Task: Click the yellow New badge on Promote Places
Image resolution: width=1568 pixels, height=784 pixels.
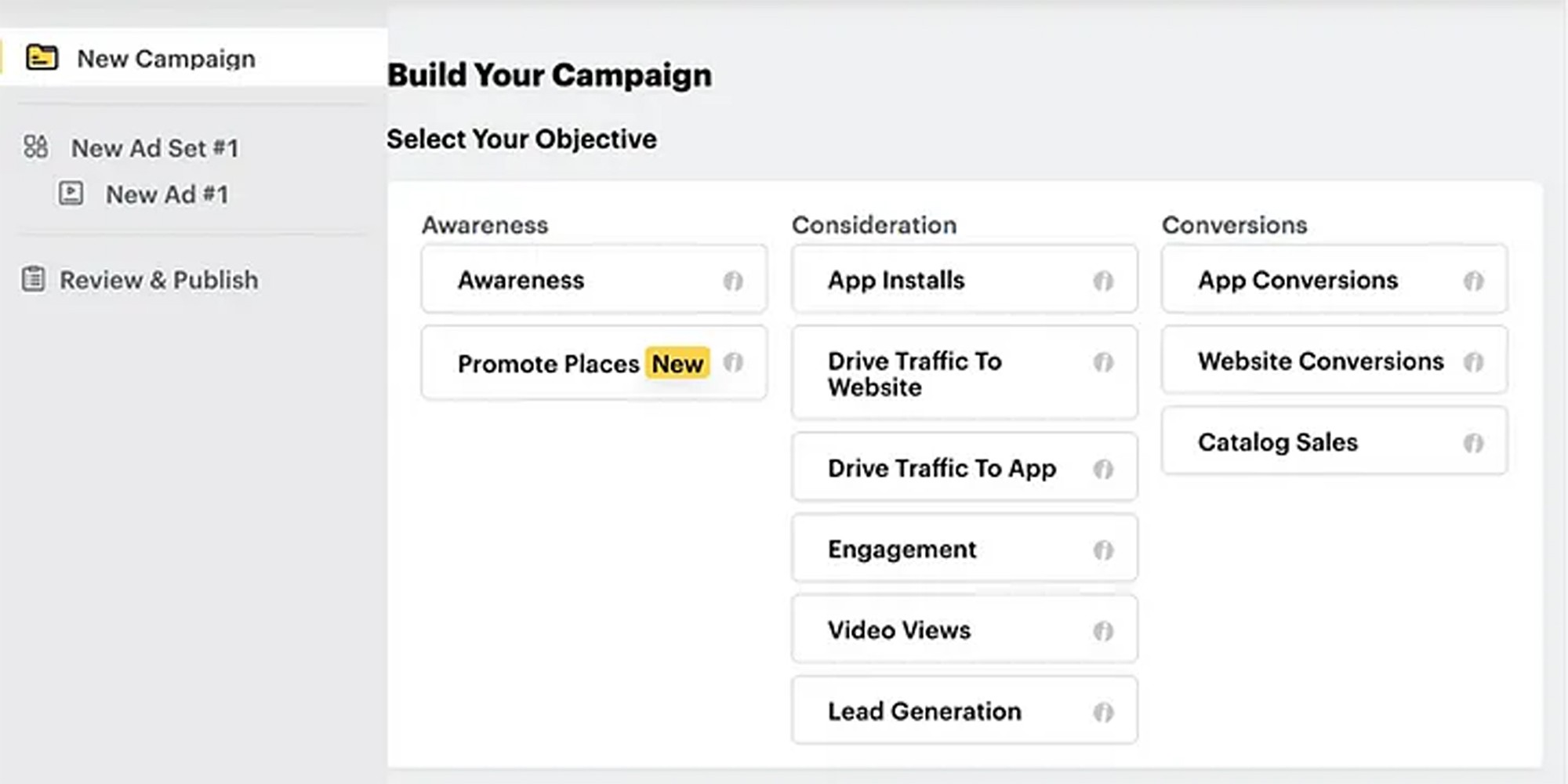Action: tap(677, 364)
